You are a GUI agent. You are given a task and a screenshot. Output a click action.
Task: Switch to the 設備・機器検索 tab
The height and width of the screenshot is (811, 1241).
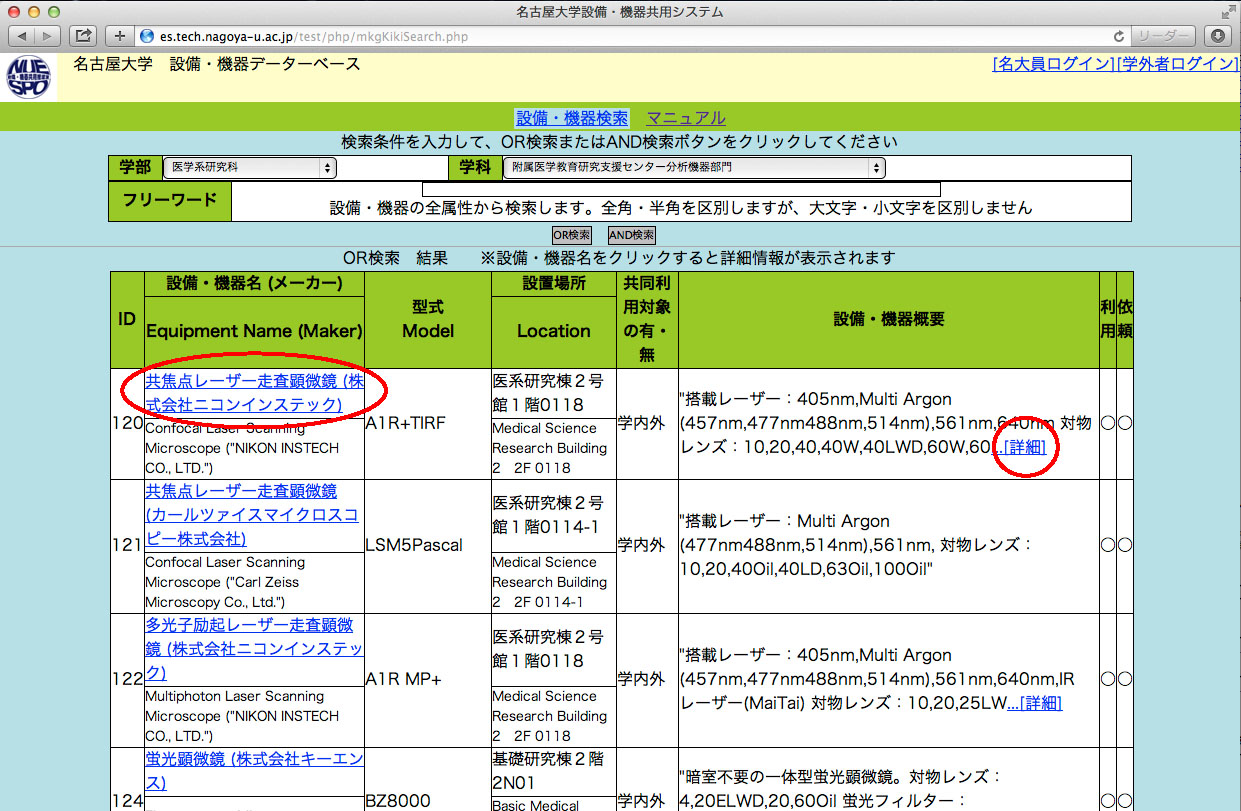coord(572,118)
